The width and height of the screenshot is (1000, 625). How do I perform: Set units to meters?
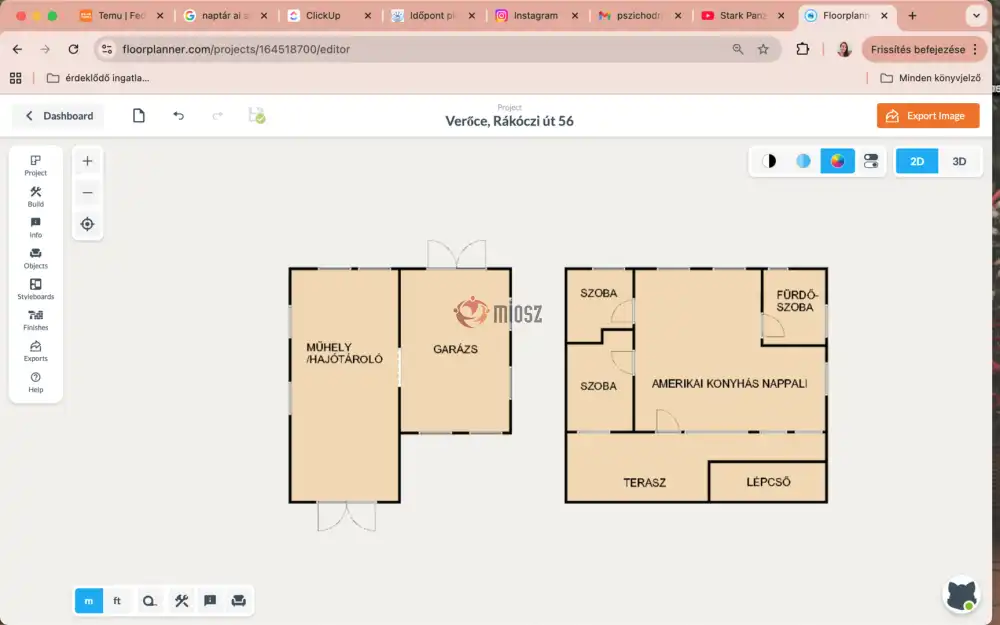click(x=89, y=601)
